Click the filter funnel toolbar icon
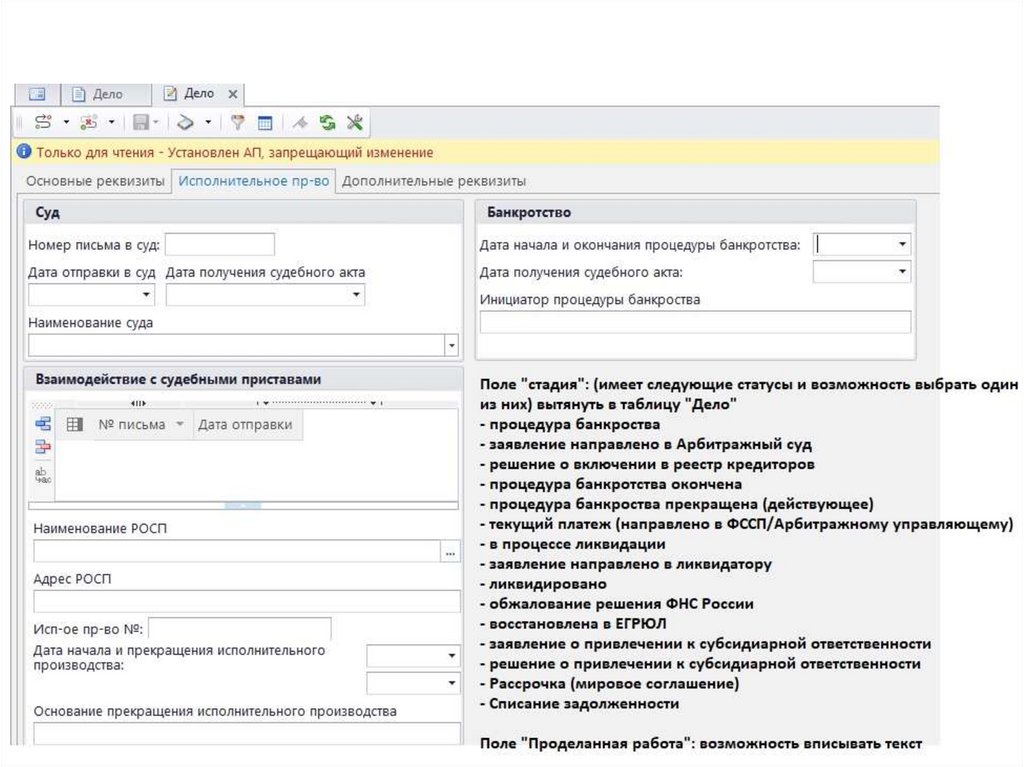Screen dimensions: 1024x767 click(238, 122)
